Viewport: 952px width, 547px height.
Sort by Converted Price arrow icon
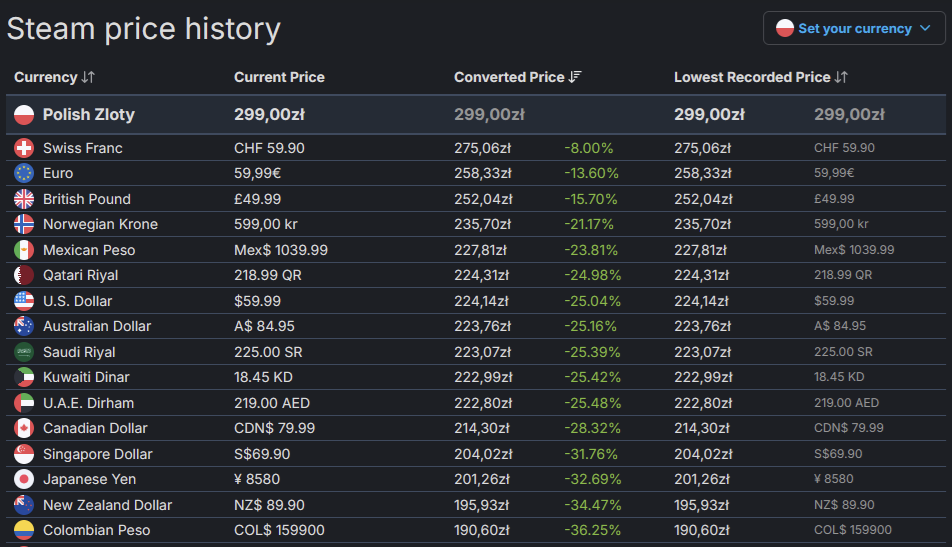[x=575, y=77]
